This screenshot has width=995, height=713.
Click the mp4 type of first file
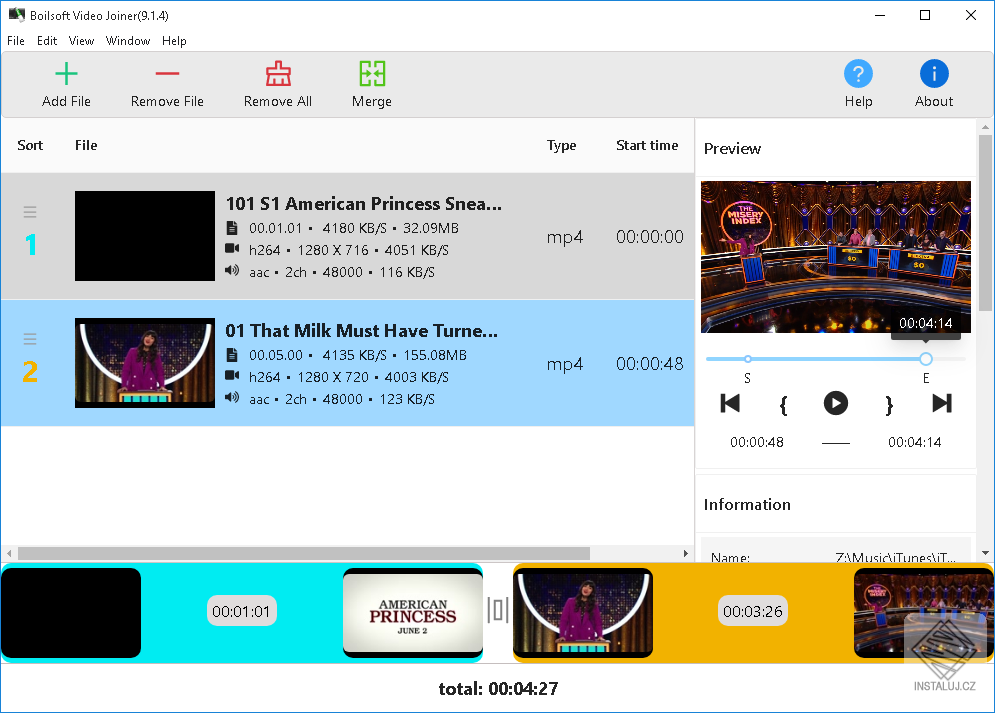pos(565,237)
